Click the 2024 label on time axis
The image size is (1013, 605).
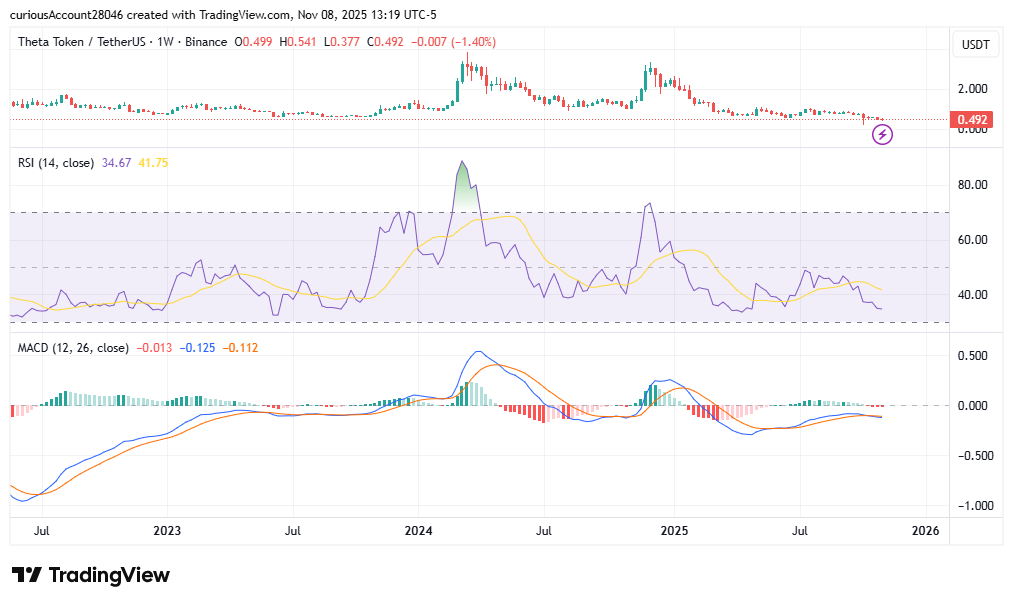pyautogui.click(x=419, y=530)
